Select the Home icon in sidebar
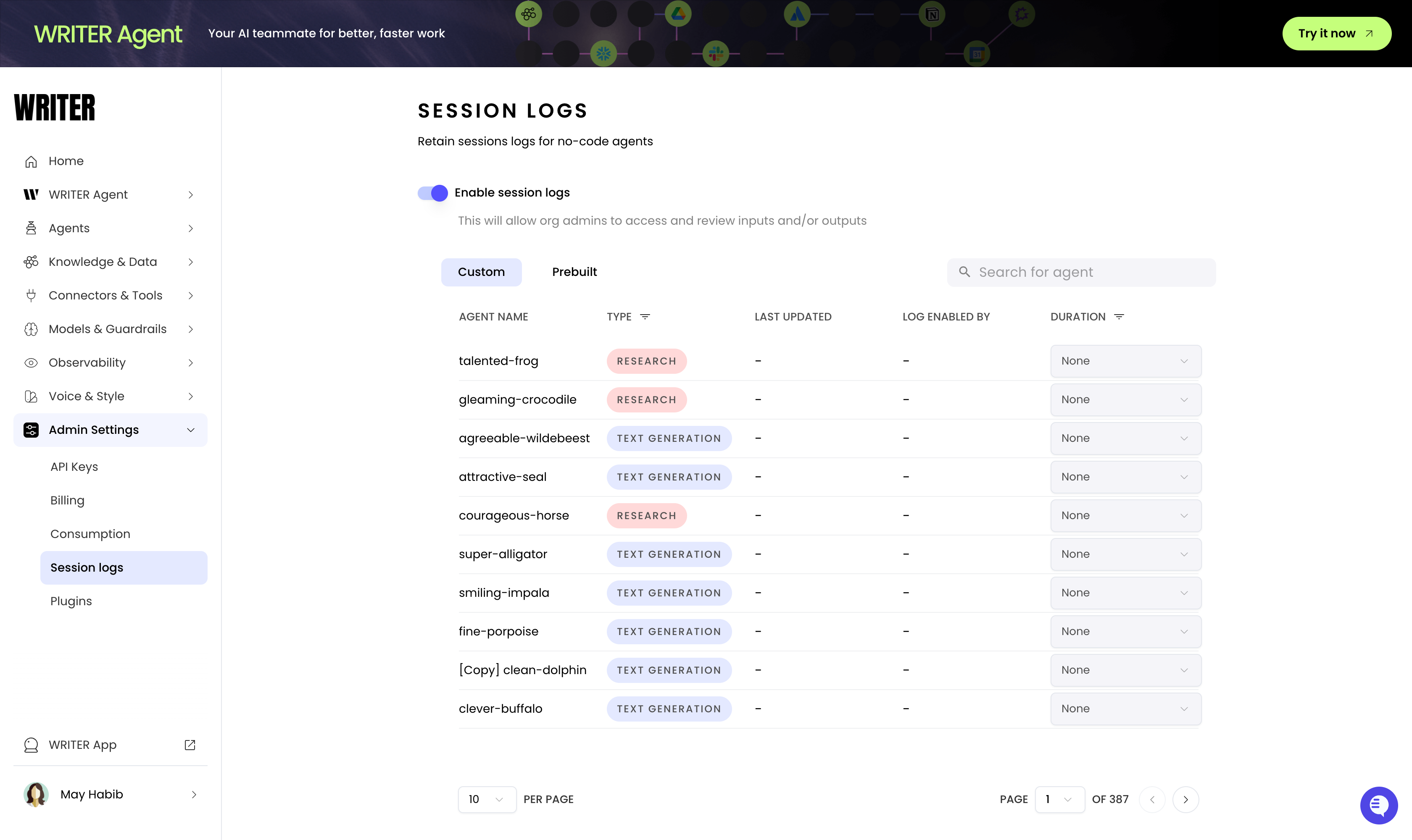The width and height of the screenshot is (1412, 840). tap(31, 161)
